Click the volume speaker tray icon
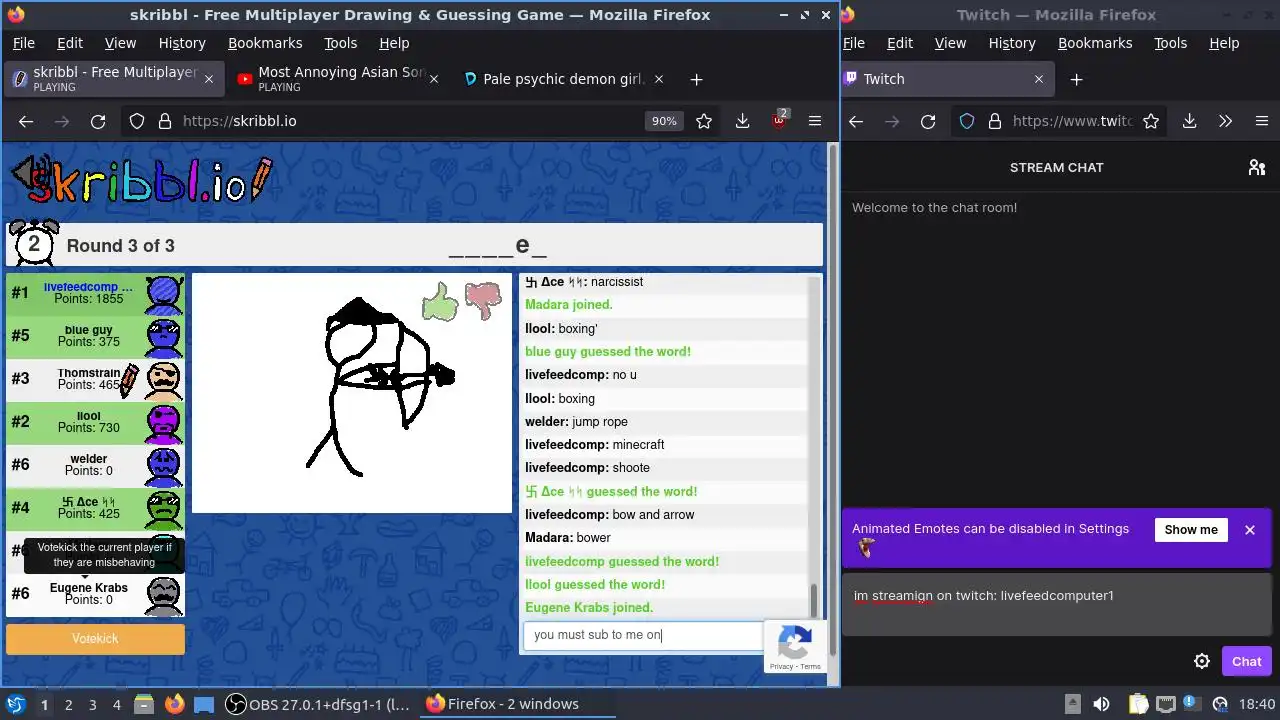This screenshot has height=720, width=1280. pyautogui.click(x=1101, y=704)
